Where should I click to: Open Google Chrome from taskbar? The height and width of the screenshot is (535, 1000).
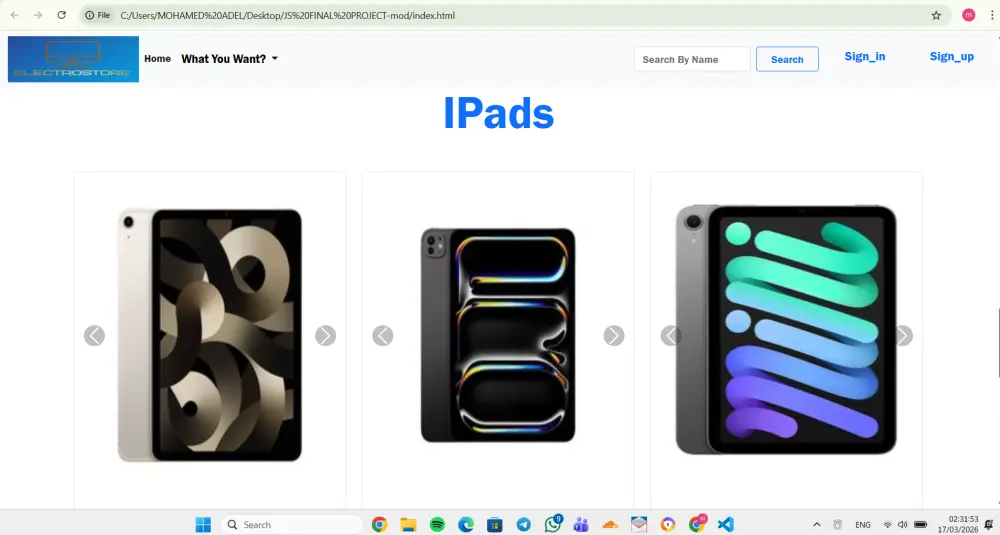(x=379, y=524)
